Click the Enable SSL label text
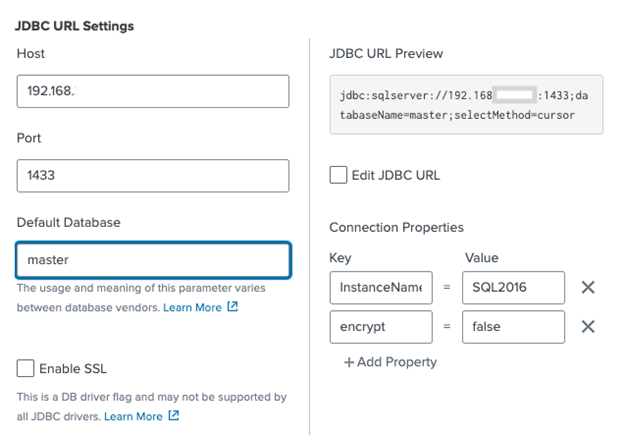The height and width of the screenshot is (435, 624). [73, 369]
